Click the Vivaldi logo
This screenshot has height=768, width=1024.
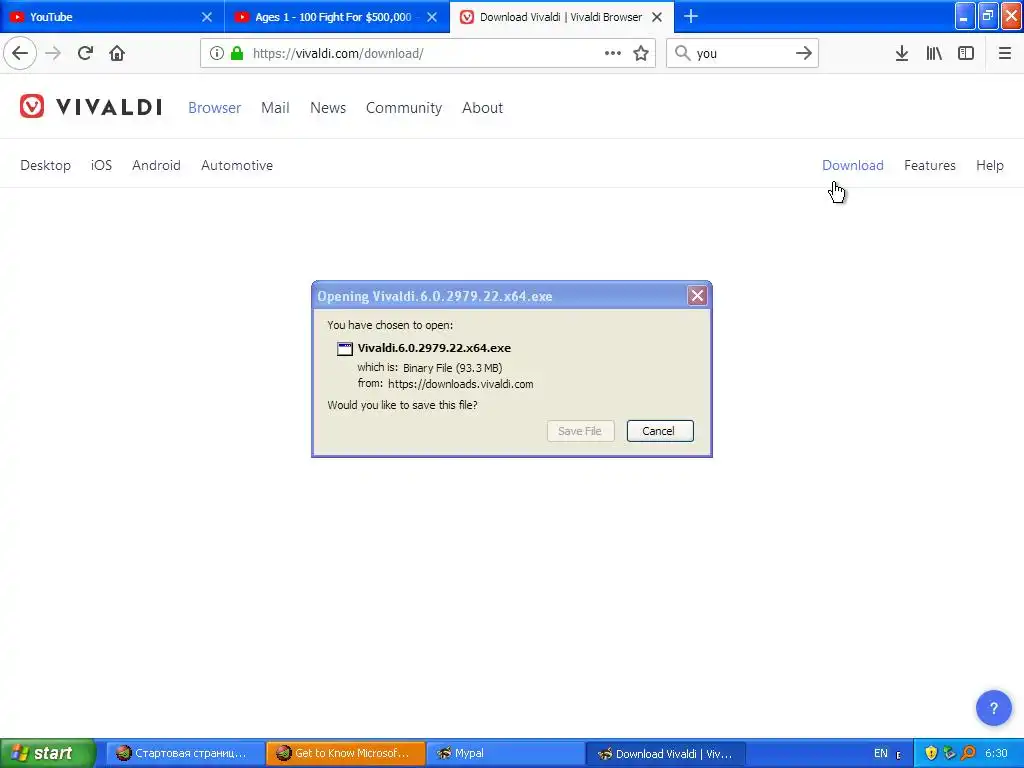91,106
